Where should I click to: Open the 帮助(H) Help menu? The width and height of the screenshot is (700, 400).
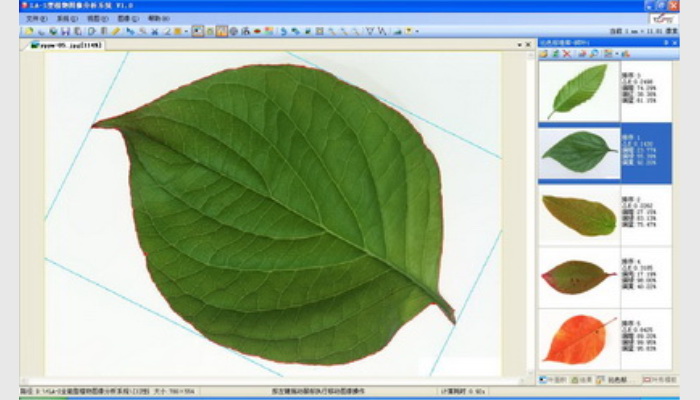pos(158,18)
